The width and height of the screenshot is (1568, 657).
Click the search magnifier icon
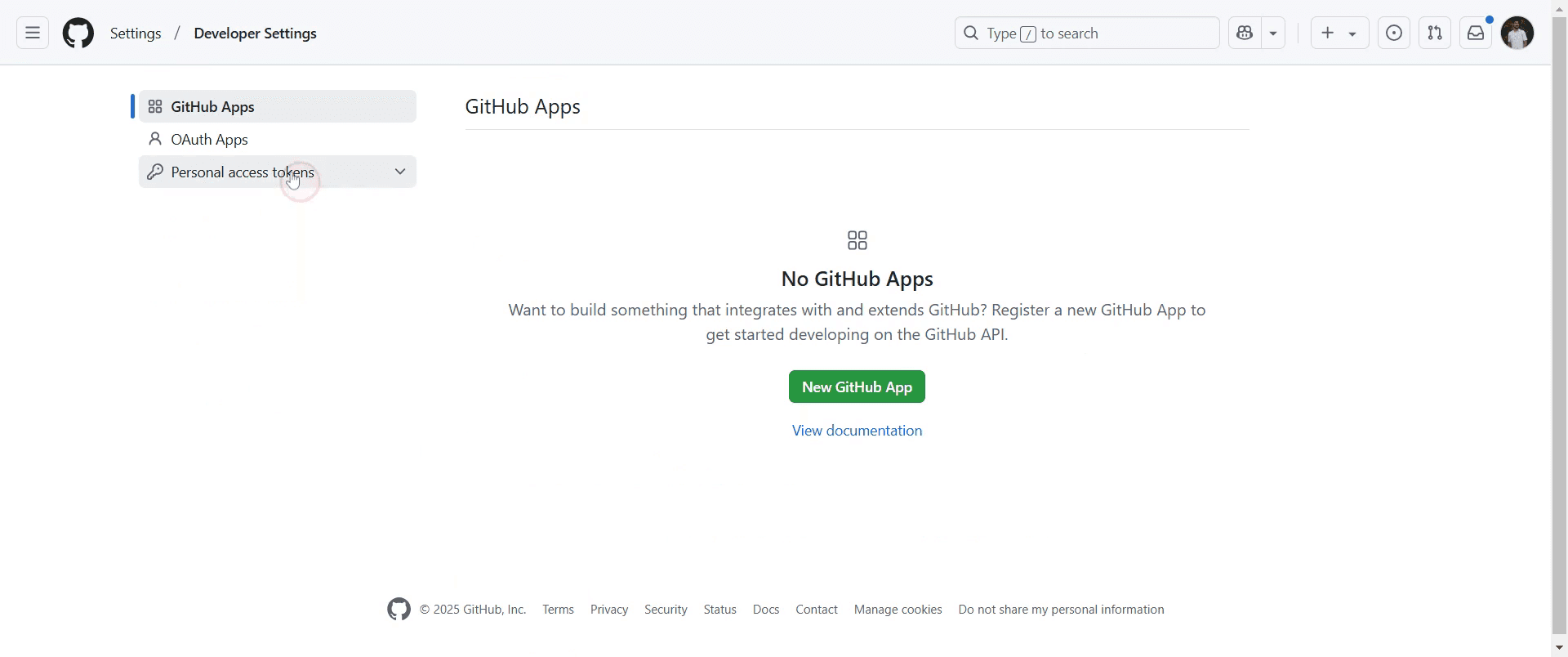(971, 34)
